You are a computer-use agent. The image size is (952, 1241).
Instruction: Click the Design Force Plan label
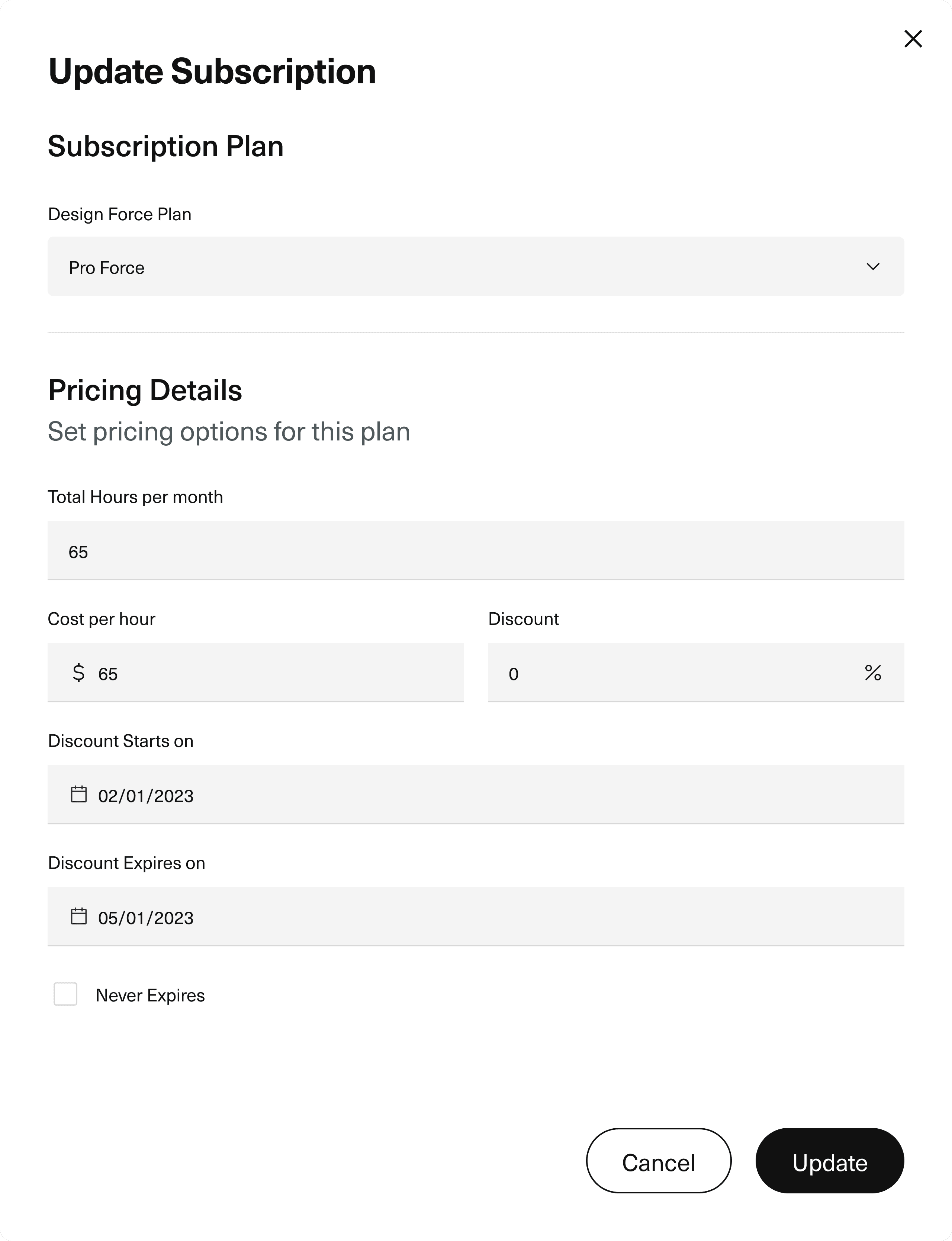[120, 214]
